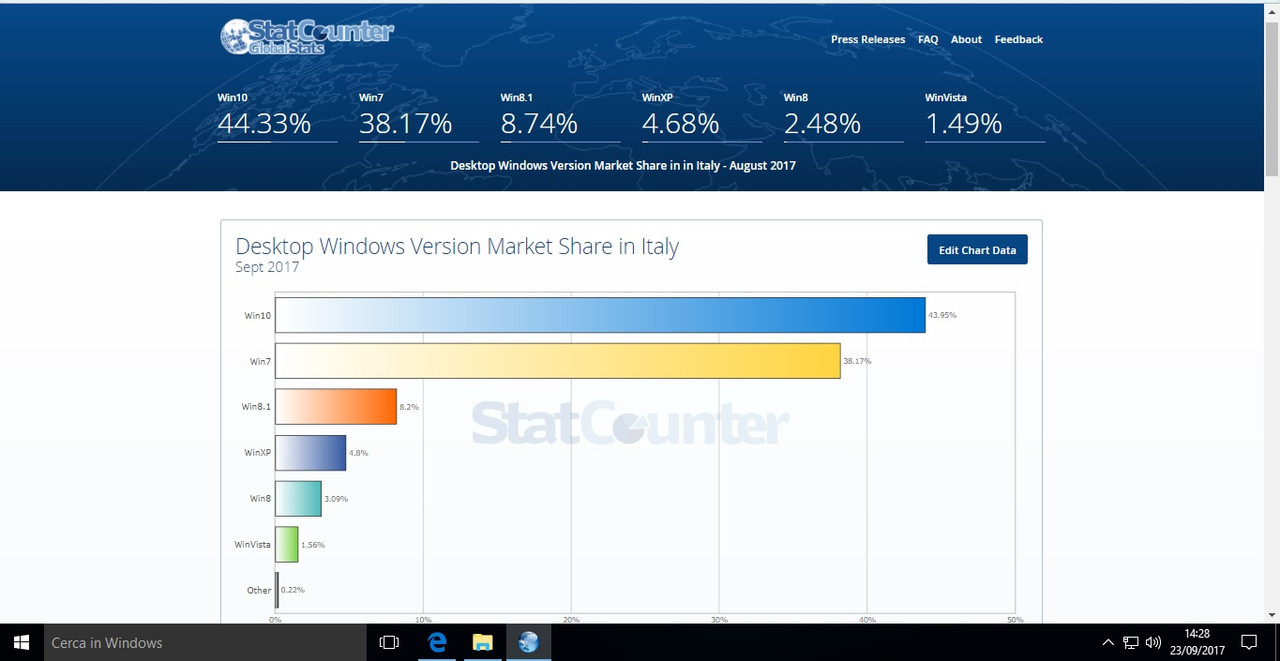Viewport: 1280px width, 661px height.
Task: Click the yellow Win7 chart bar
Action: [x=558, y=361]
